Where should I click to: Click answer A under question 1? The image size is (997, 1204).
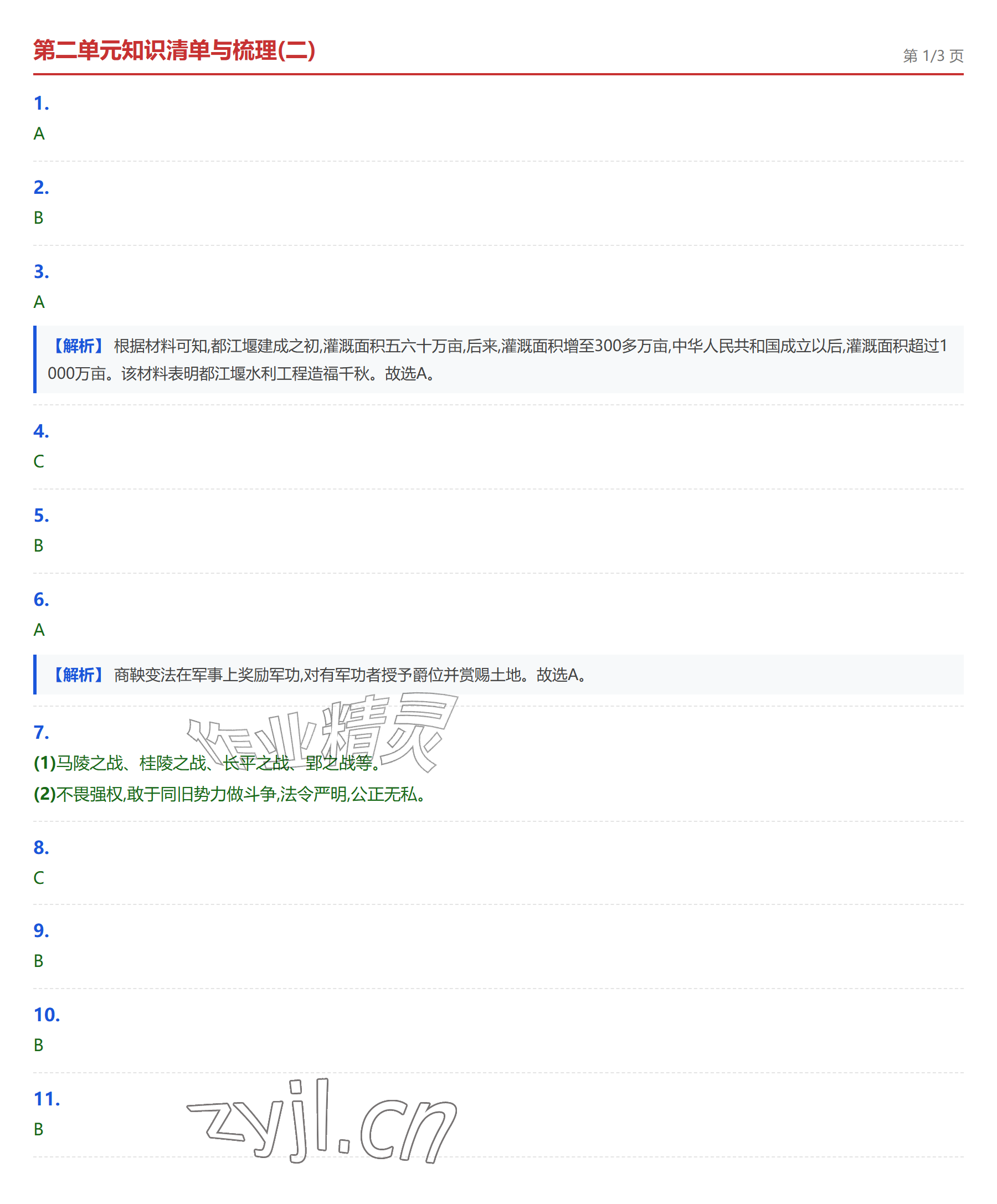click(x=39, y=133)
